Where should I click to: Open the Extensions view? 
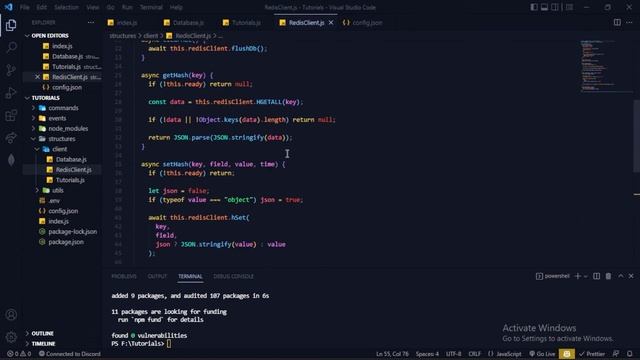[x=11, y=115]
